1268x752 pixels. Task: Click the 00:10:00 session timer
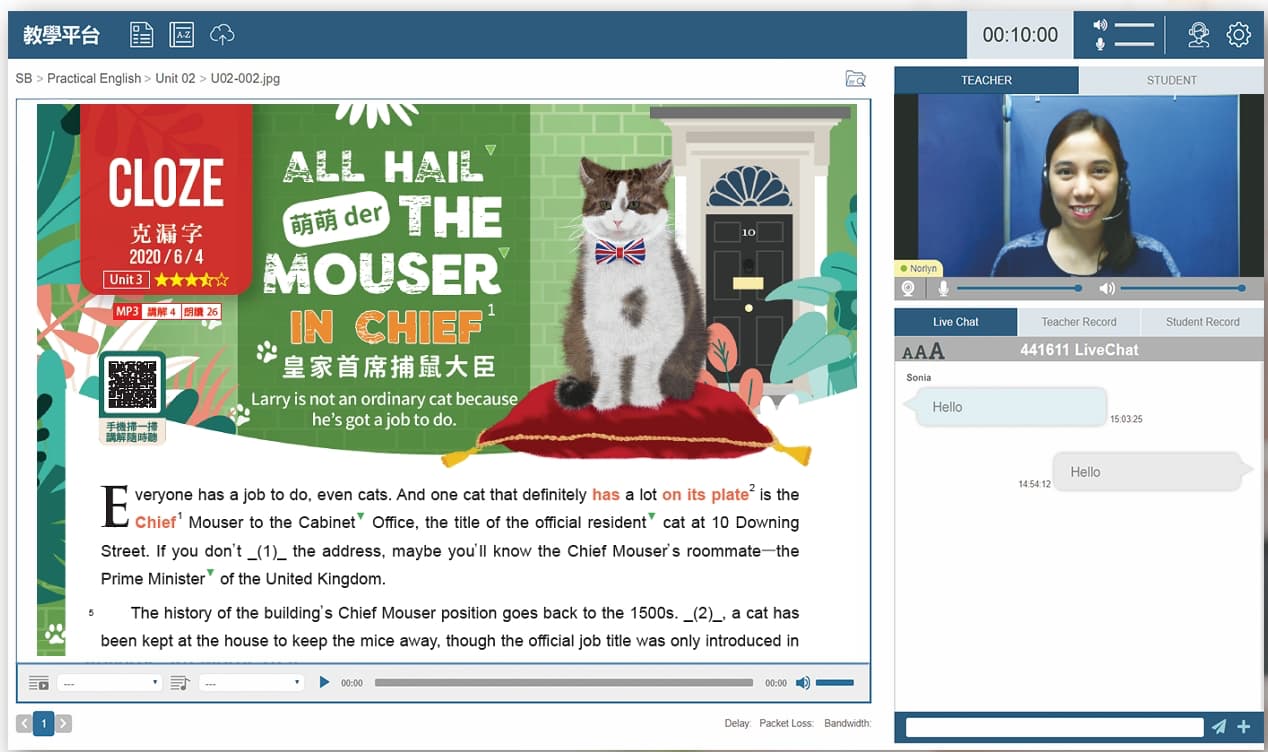[1019, 35]
